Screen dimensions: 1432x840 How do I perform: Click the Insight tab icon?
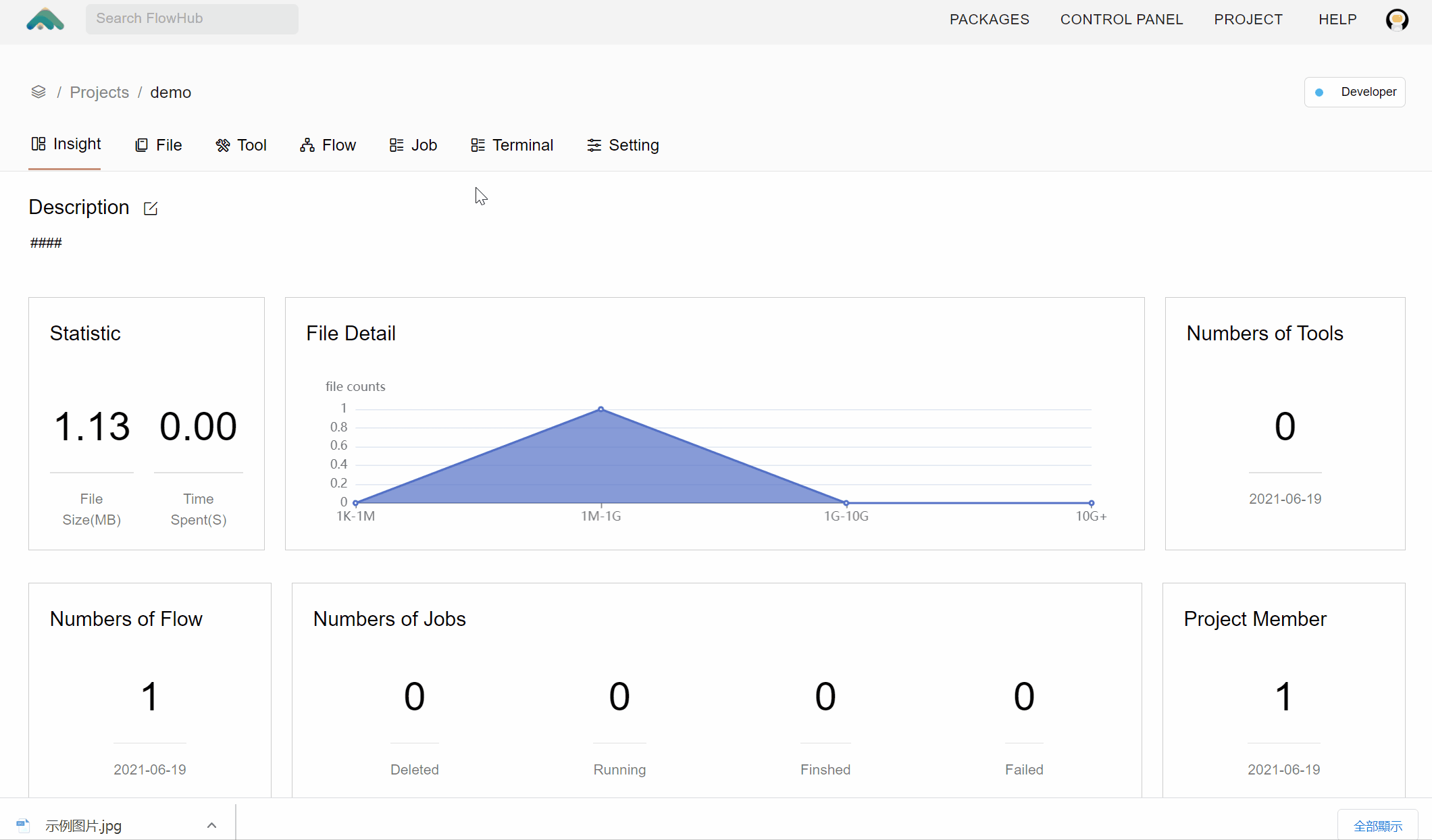(x=39, y=144)
